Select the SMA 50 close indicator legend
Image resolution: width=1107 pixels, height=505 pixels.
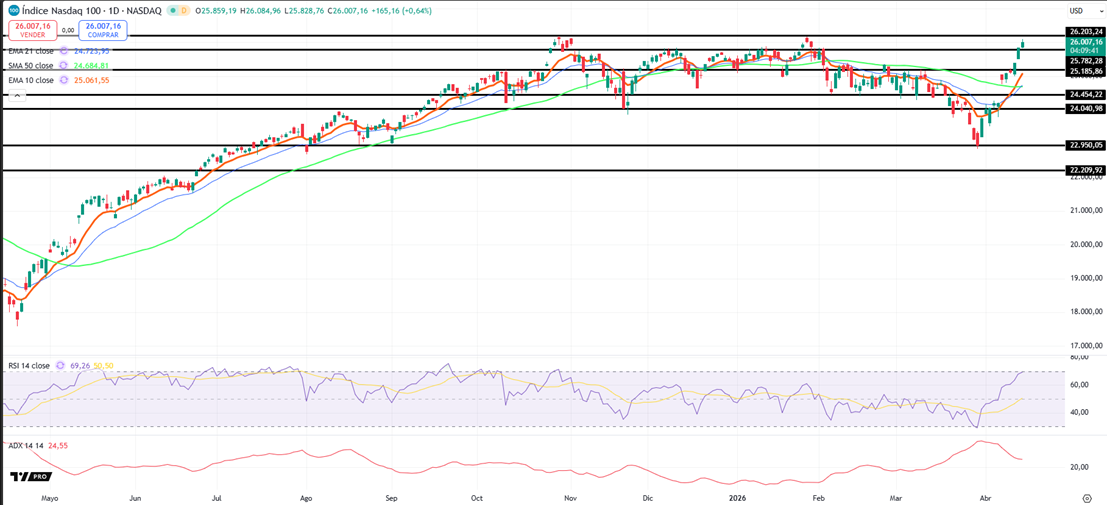pyautogui.click(x=29, y=66)
